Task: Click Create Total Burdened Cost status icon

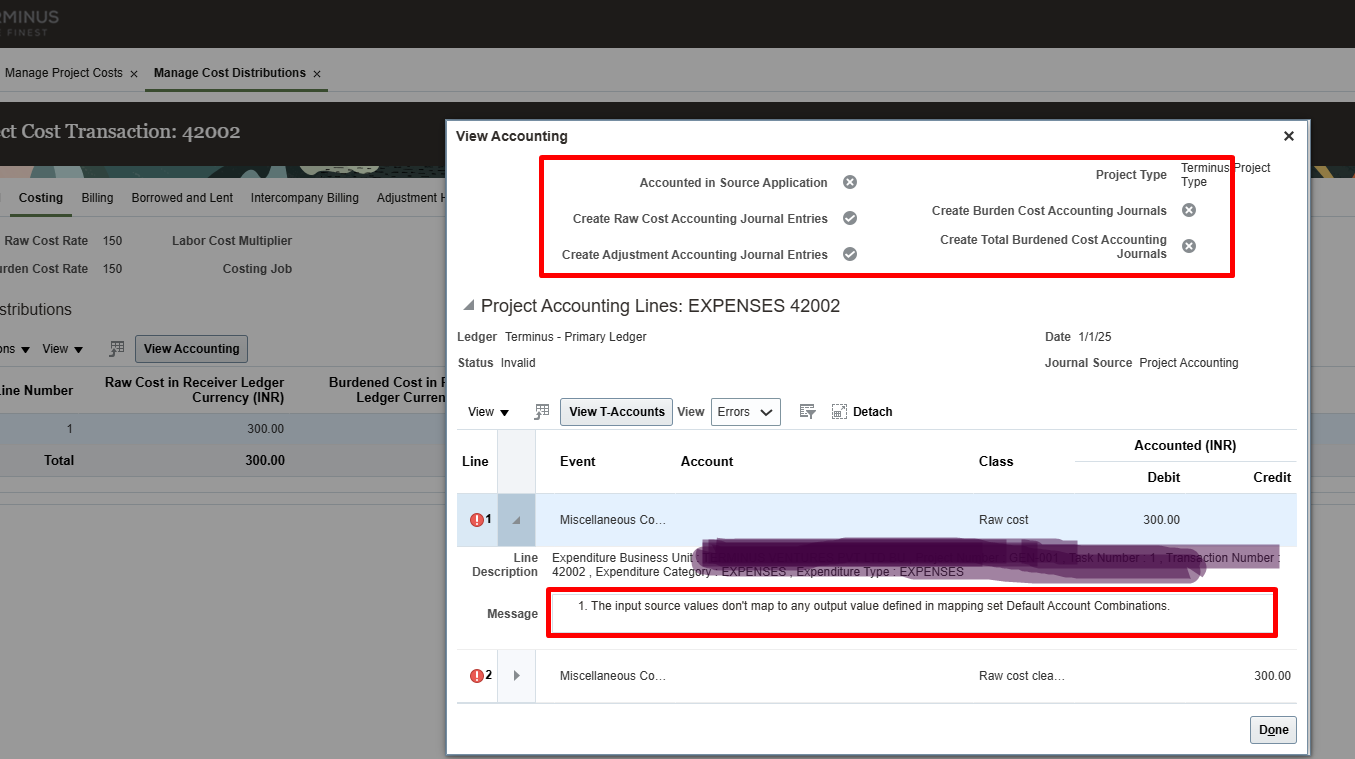Action: [1189, 246]
